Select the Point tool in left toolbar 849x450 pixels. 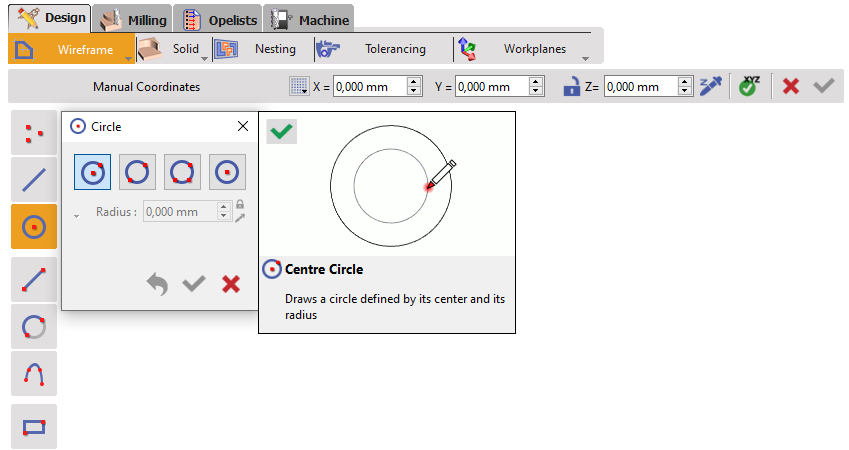coord(33,134)
